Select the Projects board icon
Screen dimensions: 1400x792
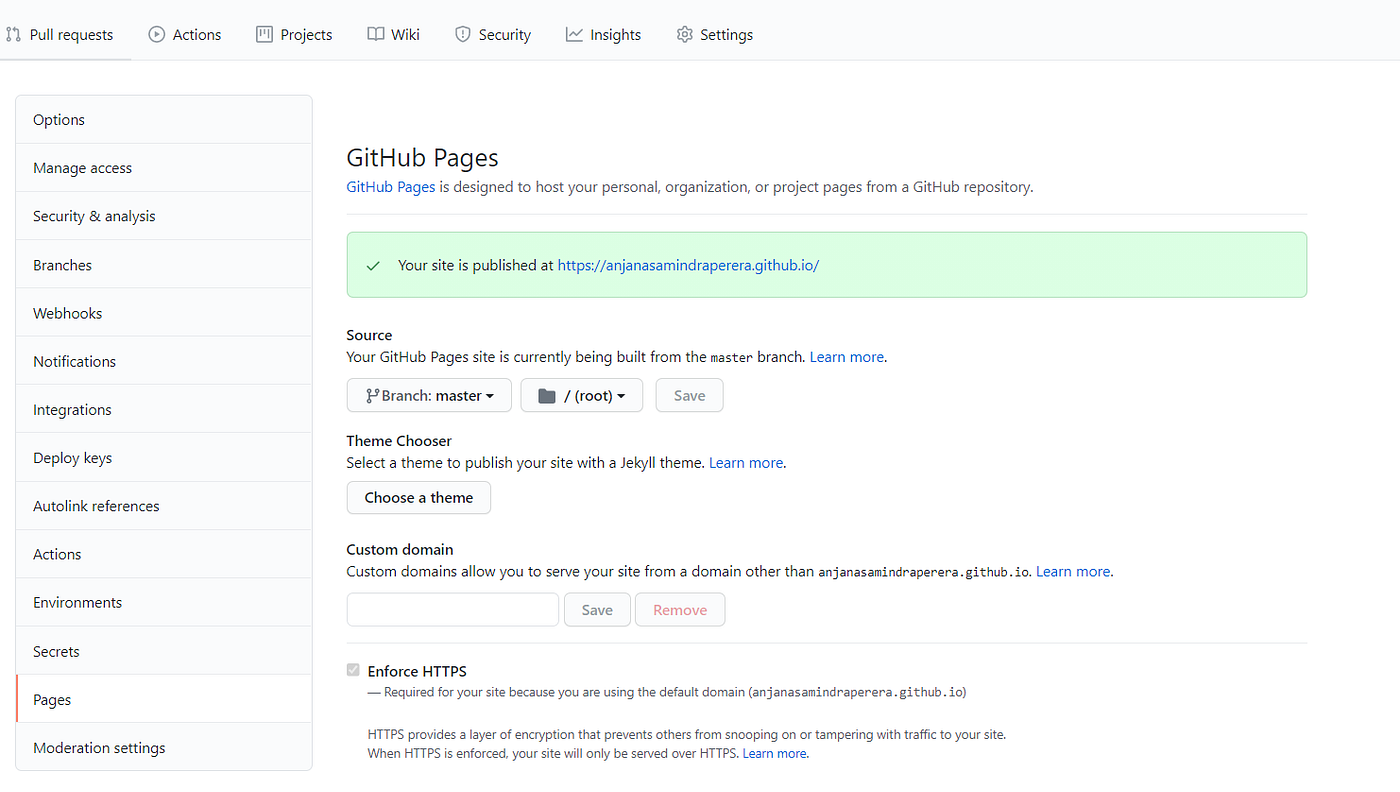pos(264,33)
